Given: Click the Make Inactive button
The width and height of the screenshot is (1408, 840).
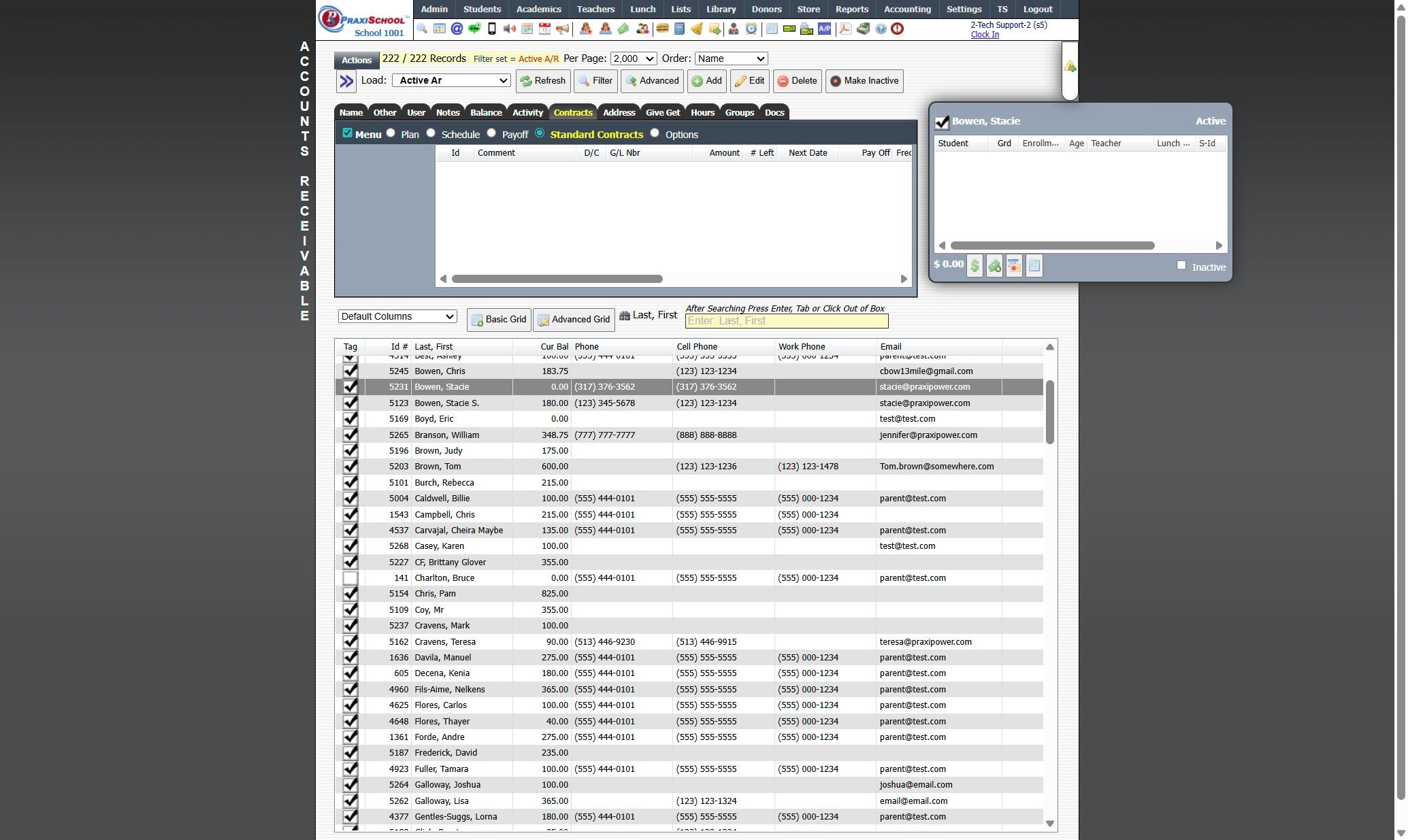Looking at the screenshot, I should [x=864, y=81].
